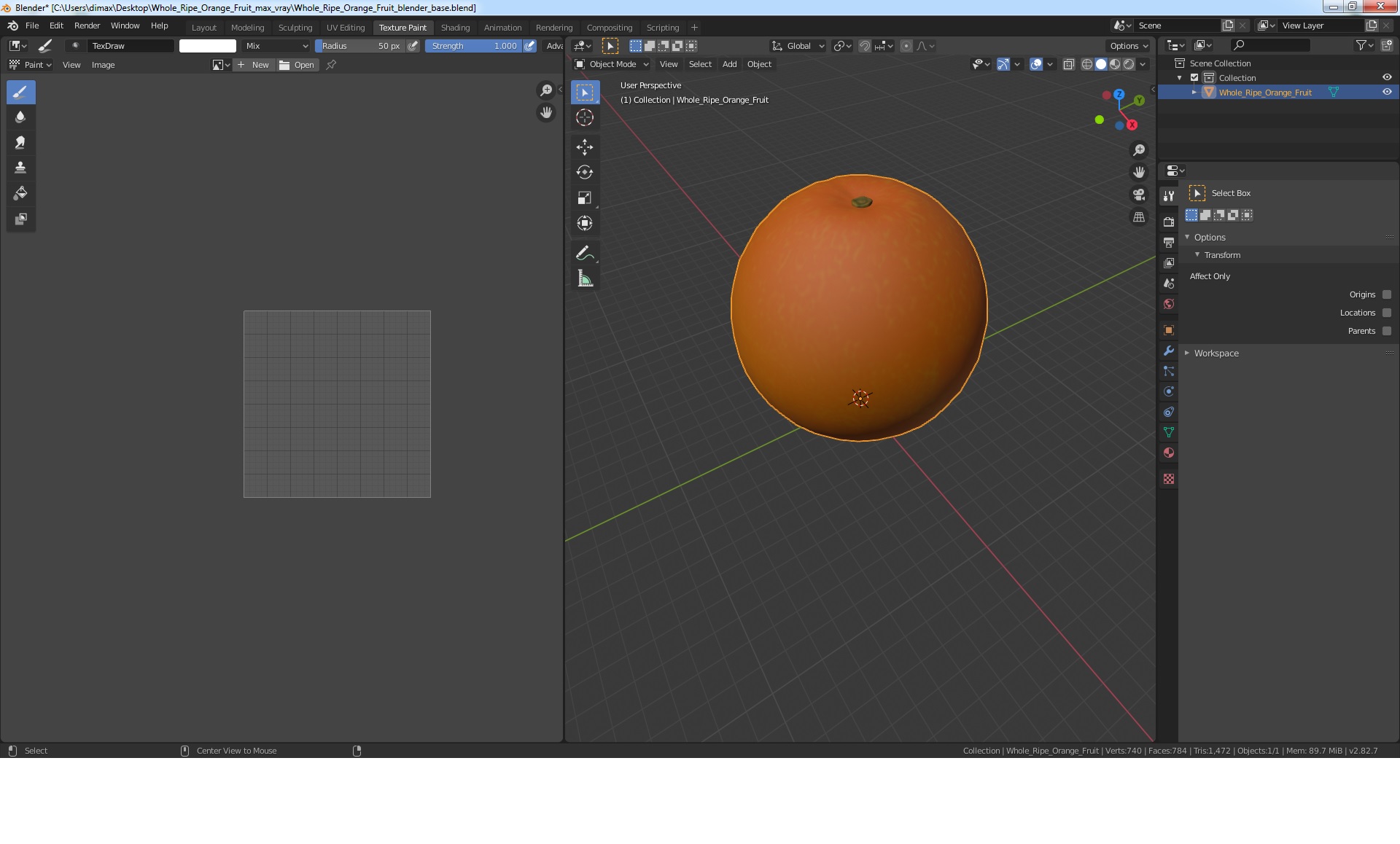Switch to the Shading workspace tab
This screenshot has width=1400, height=844.
pos(455,28)
